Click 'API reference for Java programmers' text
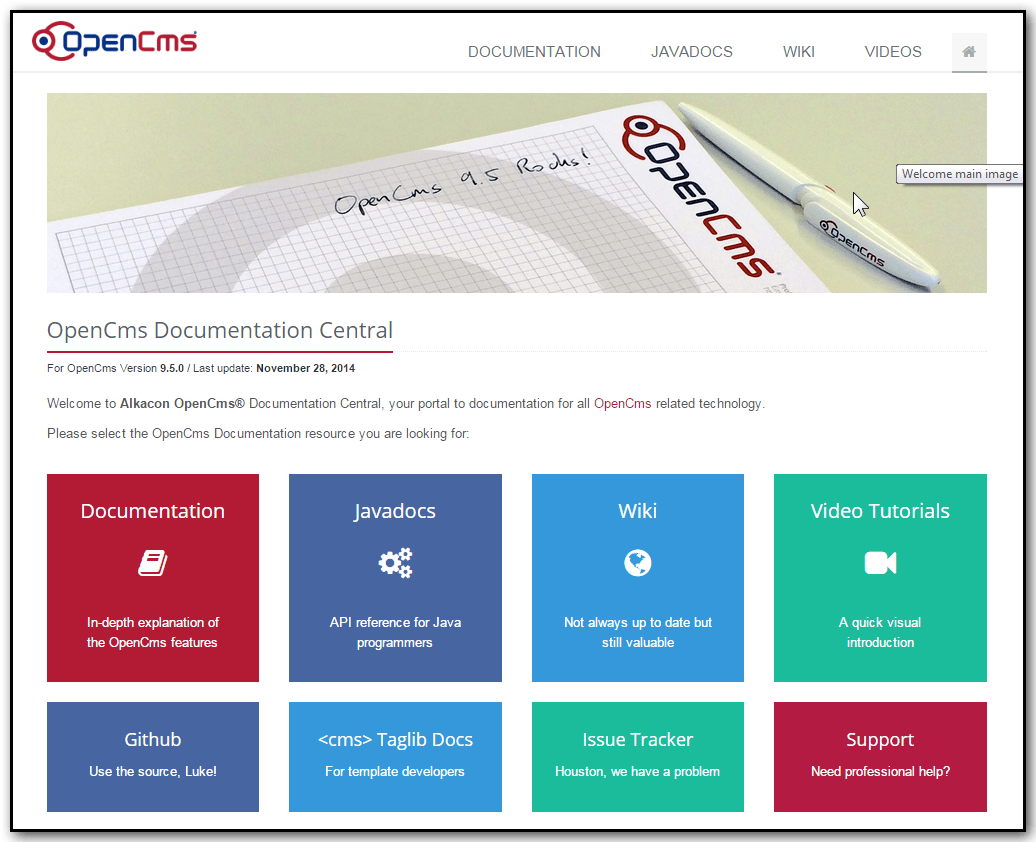Screen dimensions: 1036x842 (x=395, y=632)
